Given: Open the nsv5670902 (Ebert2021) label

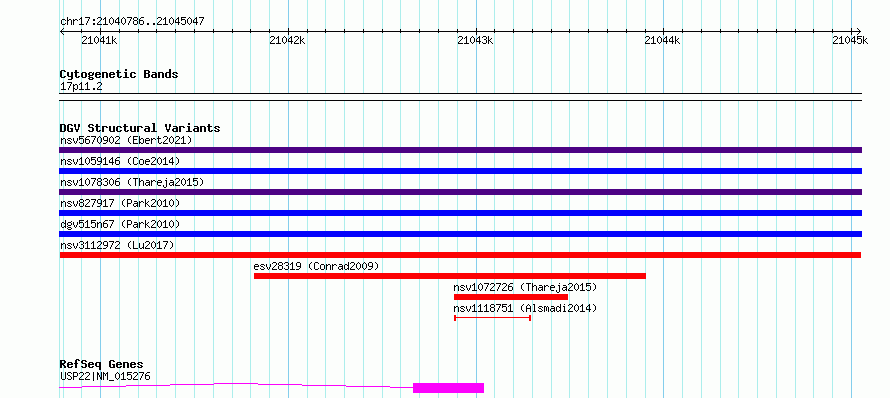Looking at the screenshot, I should (126, 140).
